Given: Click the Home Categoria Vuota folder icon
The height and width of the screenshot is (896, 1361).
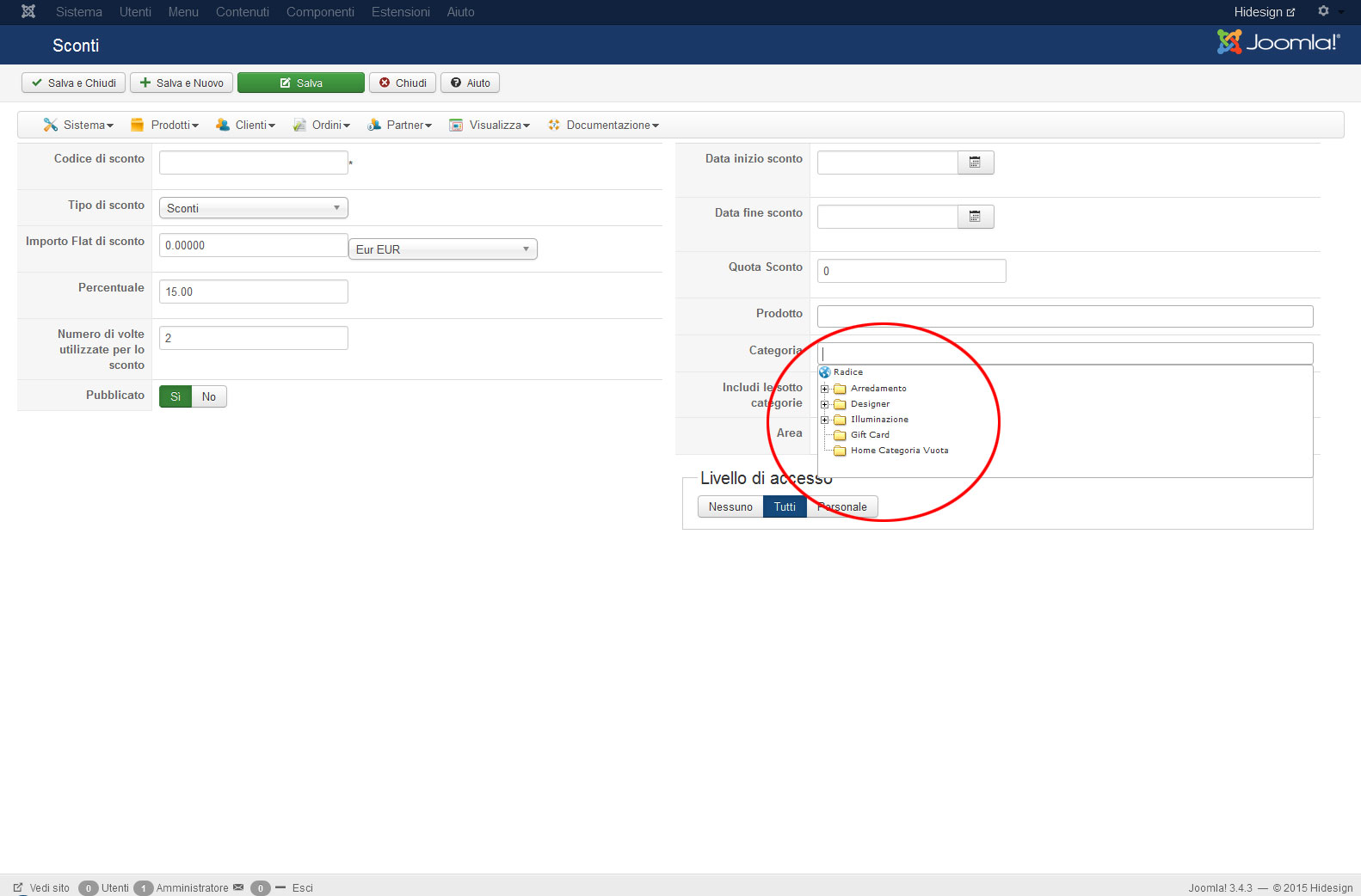Looking at the screenshot, I should 841,451.
